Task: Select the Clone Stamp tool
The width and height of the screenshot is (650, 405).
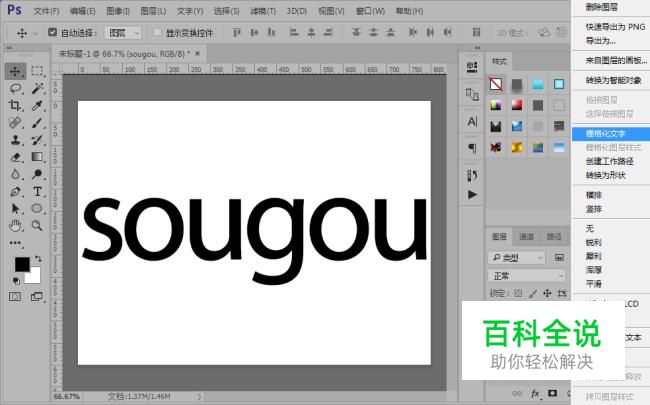Action: pyautogui.click(x=15, y=140)
